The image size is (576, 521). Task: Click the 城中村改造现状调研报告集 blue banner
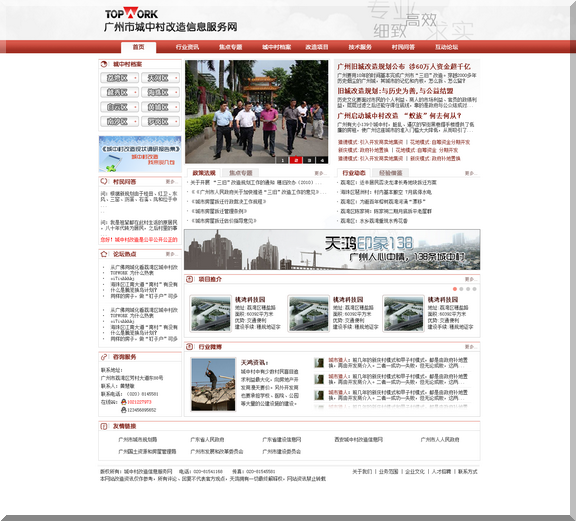pos(140,154)
